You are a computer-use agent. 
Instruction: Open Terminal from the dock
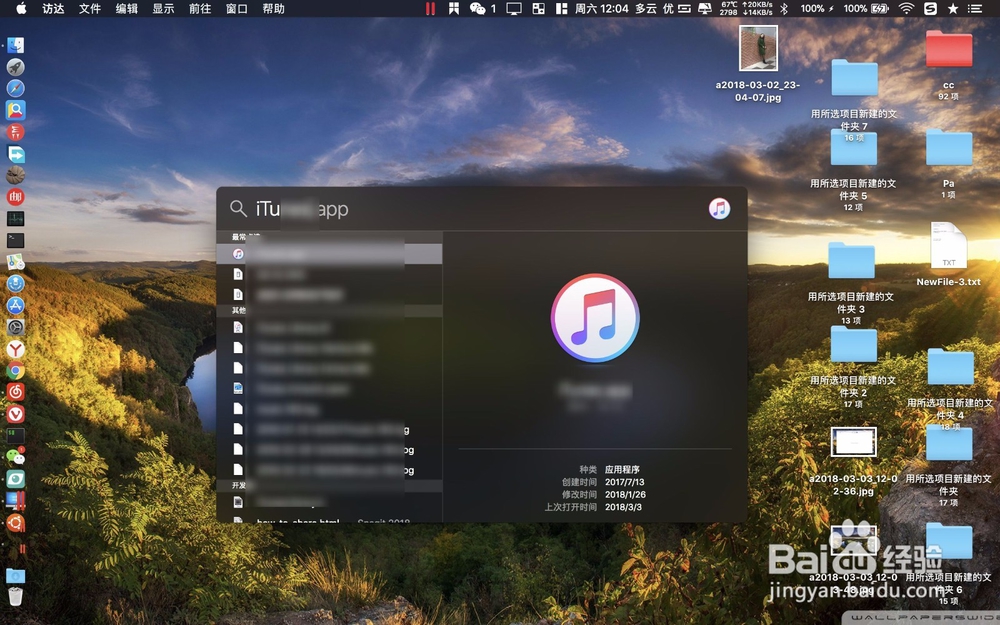click(x=15, y=240)
